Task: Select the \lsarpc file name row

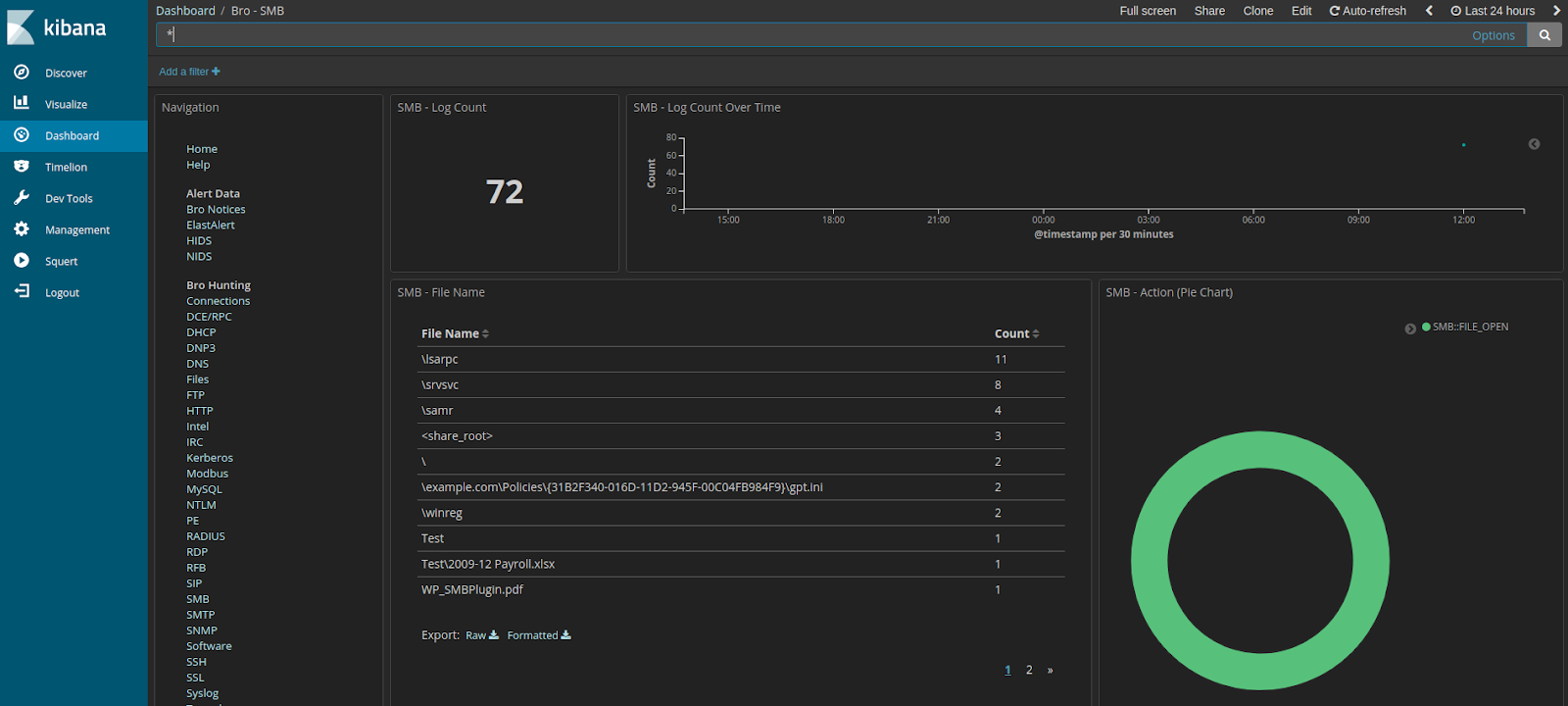Action: [741, 359]
